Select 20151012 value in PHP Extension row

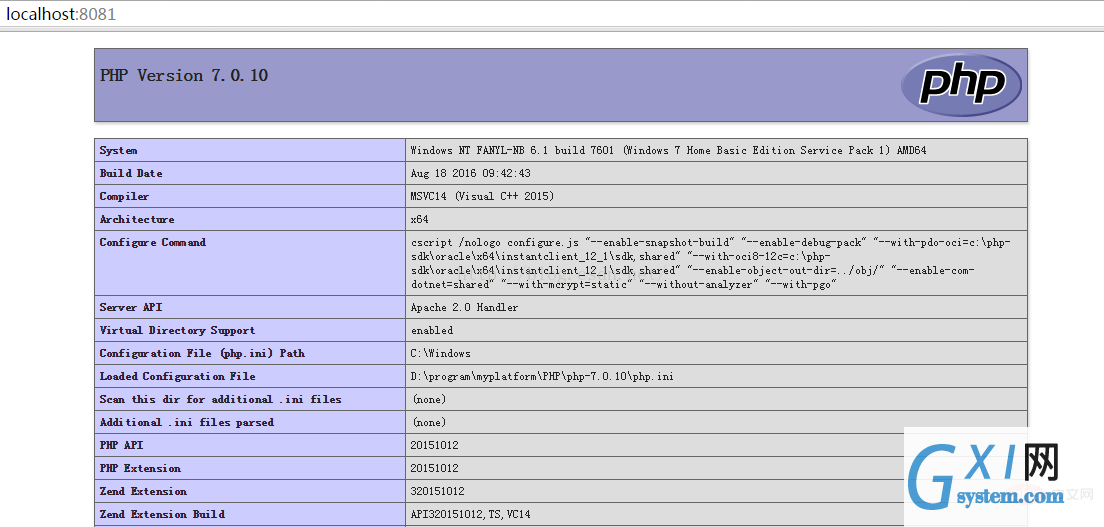pyautogui.click(x=434, y=469)
